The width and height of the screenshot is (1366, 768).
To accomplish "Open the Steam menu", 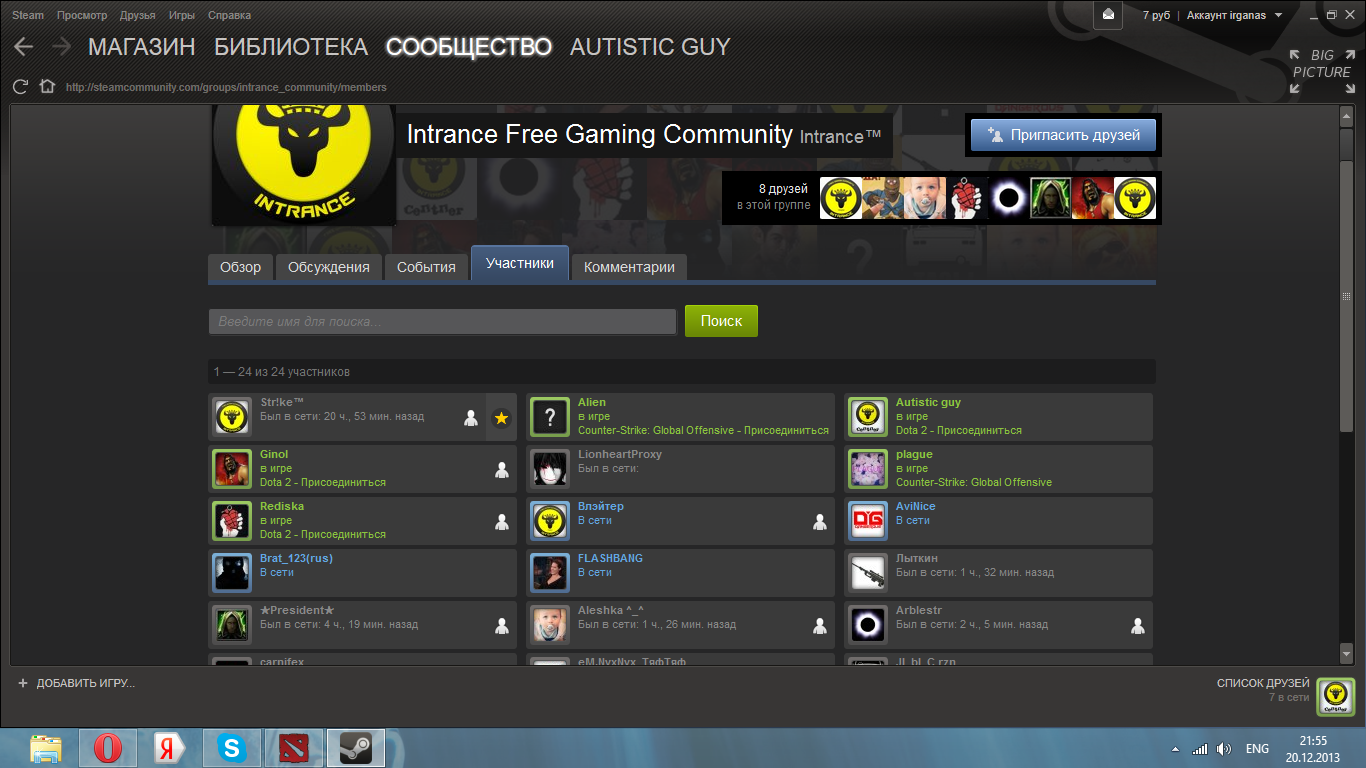I will click(28, 15).
